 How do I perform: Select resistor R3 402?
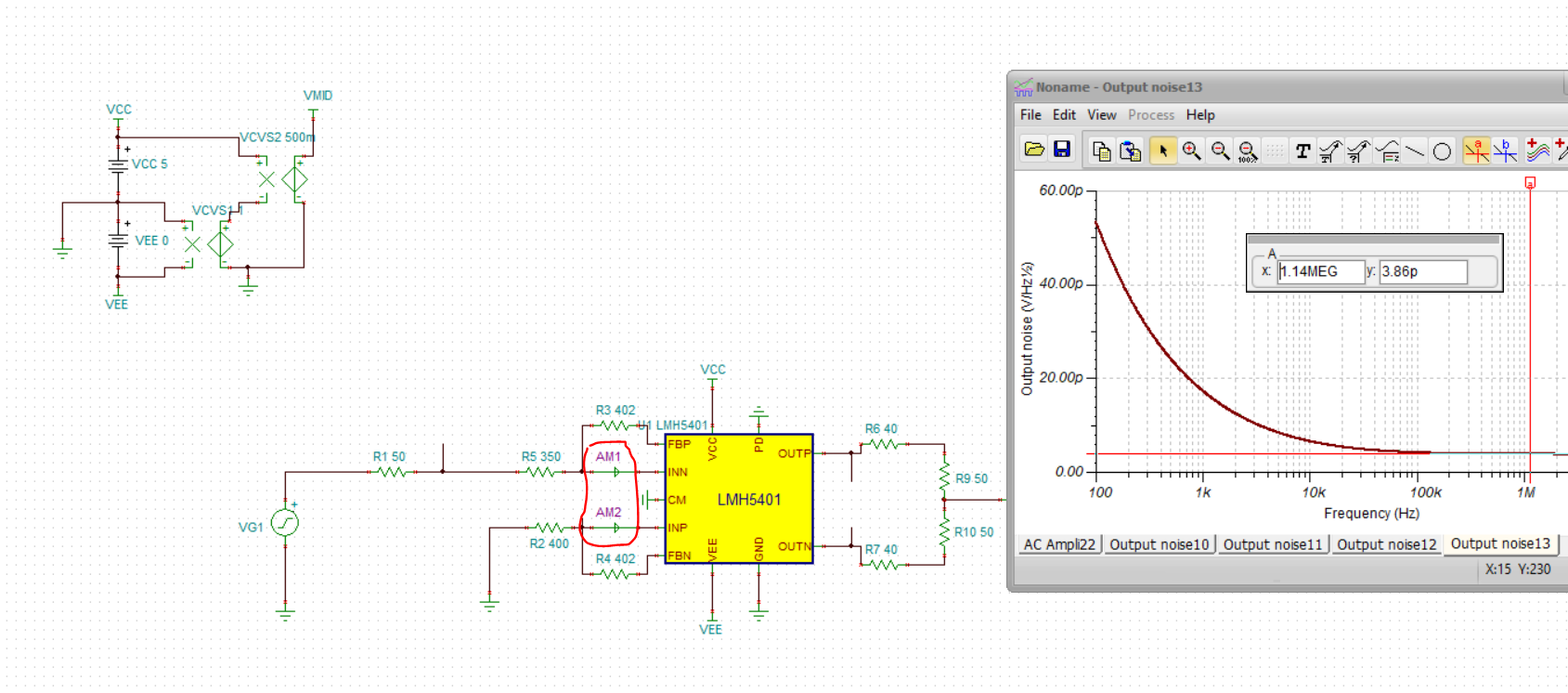point(616,425)
